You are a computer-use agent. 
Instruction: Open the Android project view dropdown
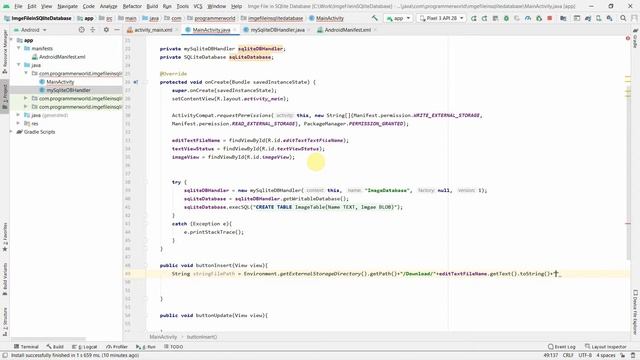coord(30,30)
